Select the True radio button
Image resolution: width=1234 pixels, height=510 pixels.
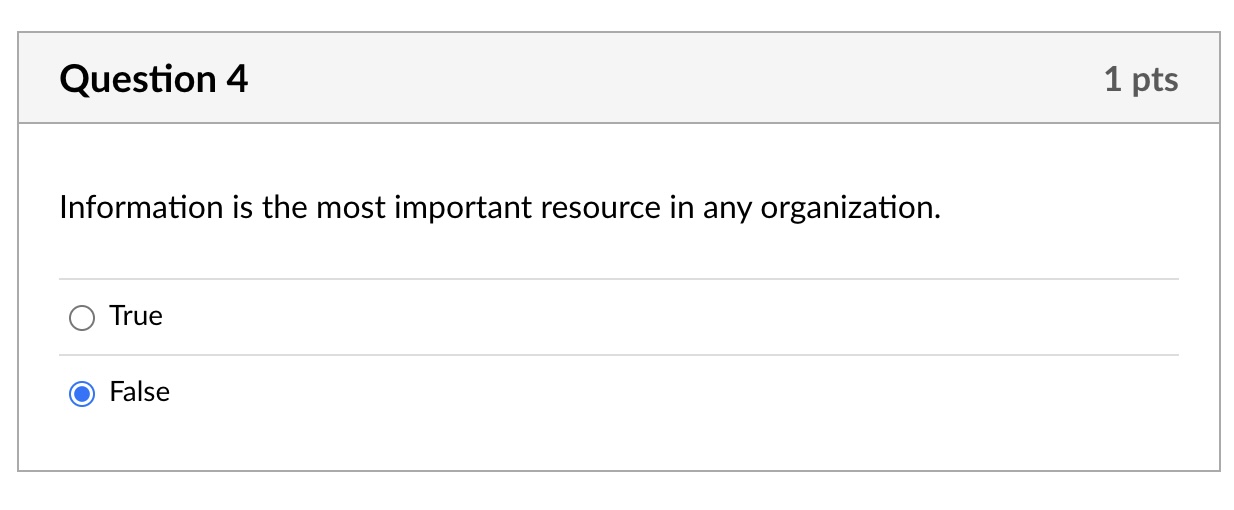pos(82,318)
